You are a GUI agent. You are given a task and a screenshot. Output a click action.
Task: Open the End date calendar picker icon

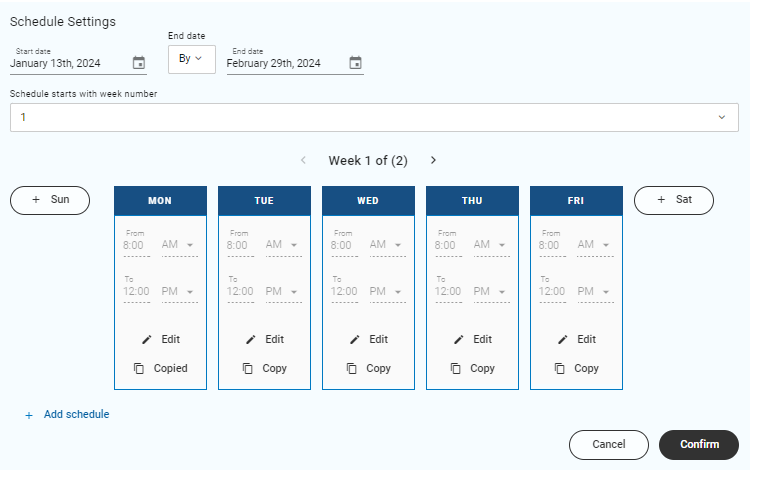point(355,63)
